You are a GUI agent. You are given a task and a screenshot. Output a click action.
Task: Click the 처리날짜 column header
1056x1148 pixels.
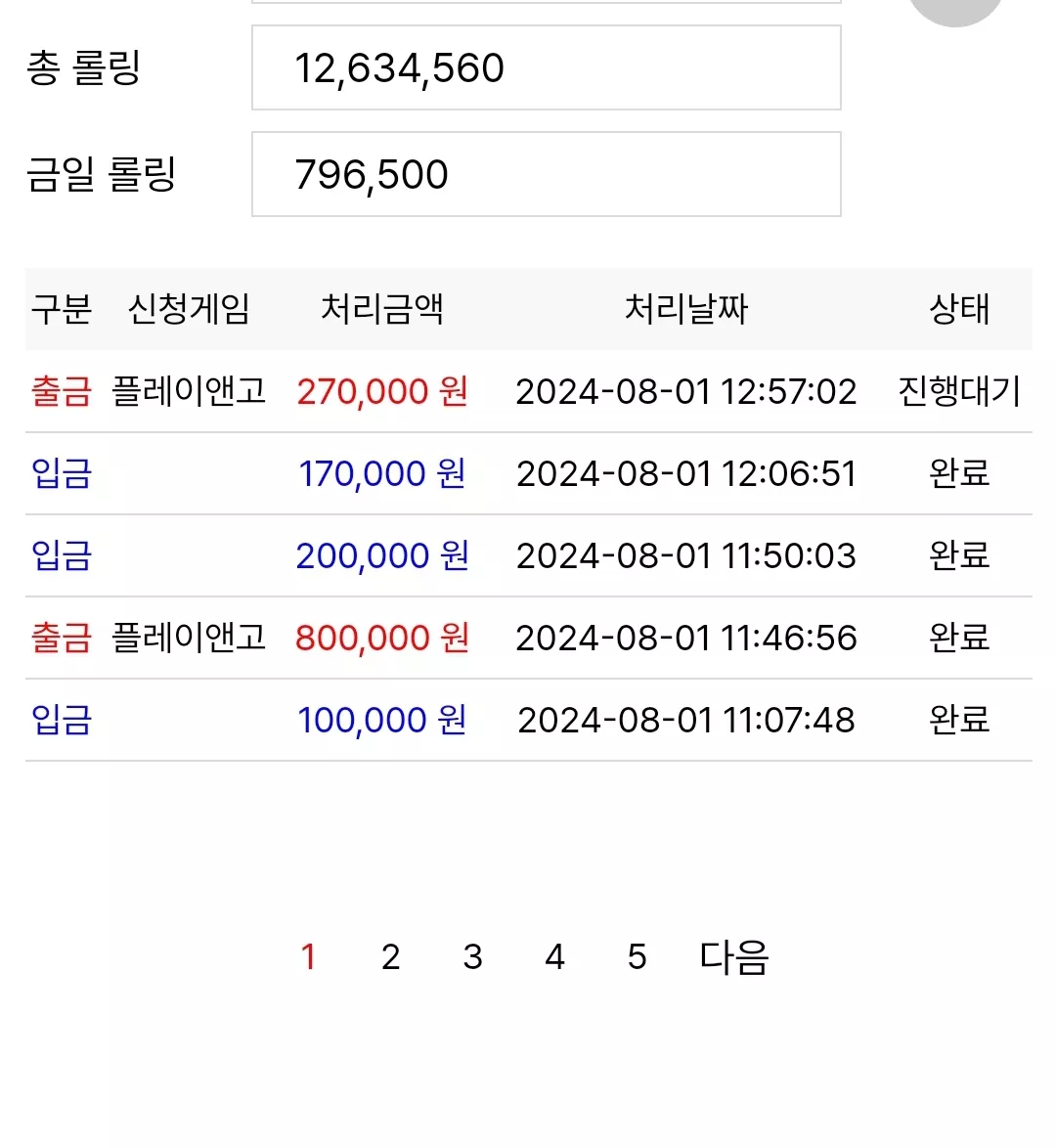[x=686, y=309]
